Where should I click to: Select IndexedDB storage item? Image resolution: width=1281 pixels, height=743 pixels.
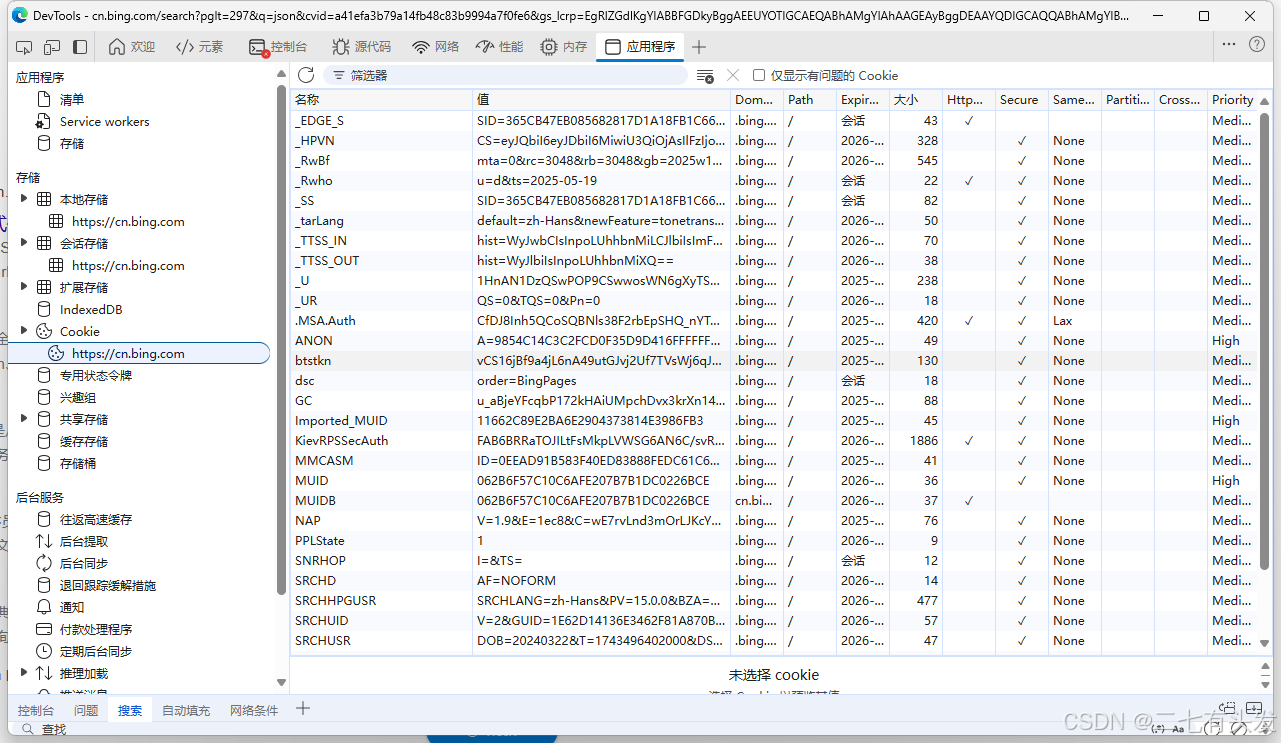(x=91, y=309)
